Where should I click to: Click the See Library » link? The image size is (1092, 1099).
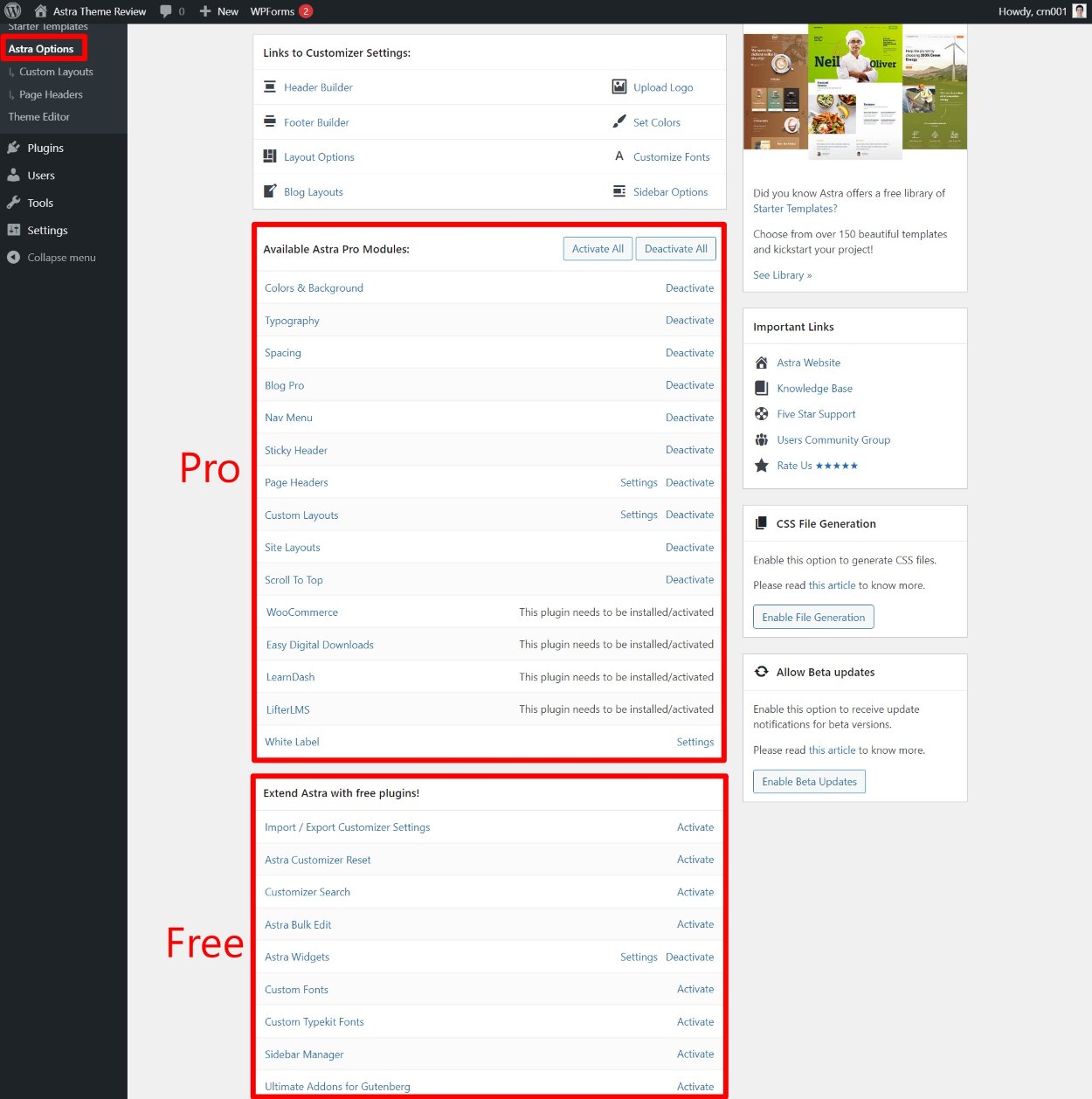782,275
